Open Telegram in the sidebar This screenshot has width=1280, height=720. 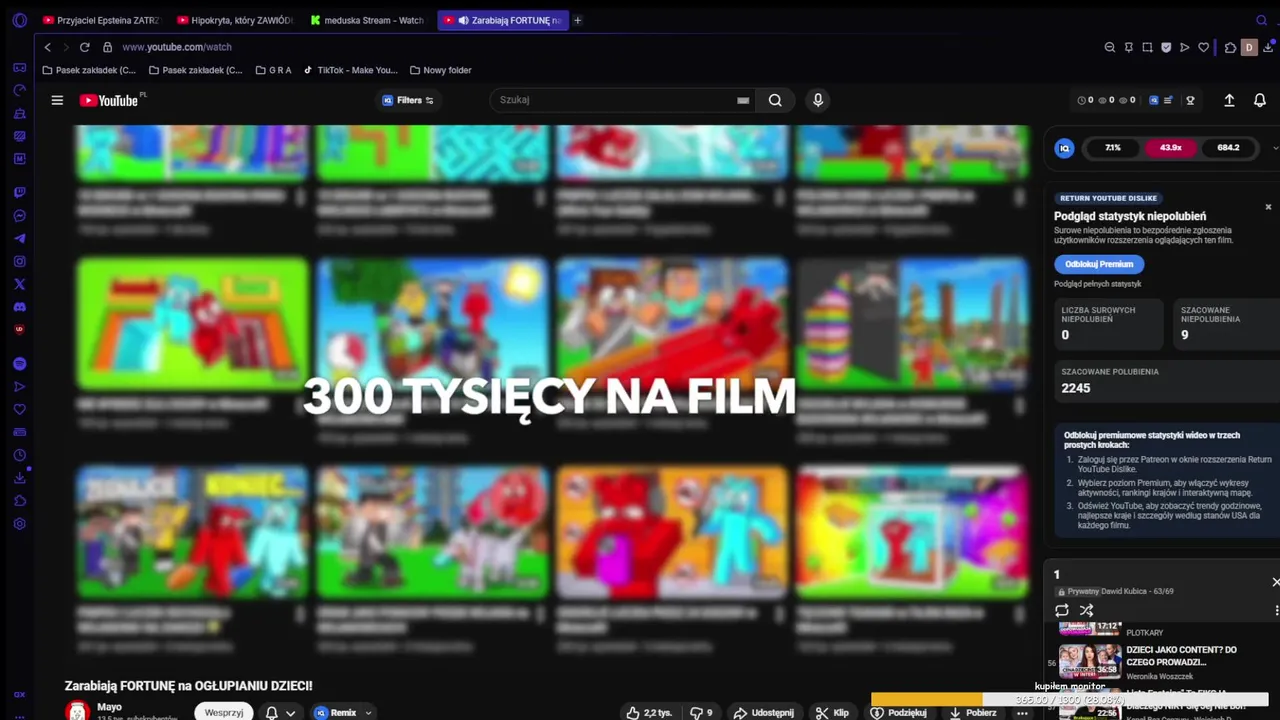19,239
